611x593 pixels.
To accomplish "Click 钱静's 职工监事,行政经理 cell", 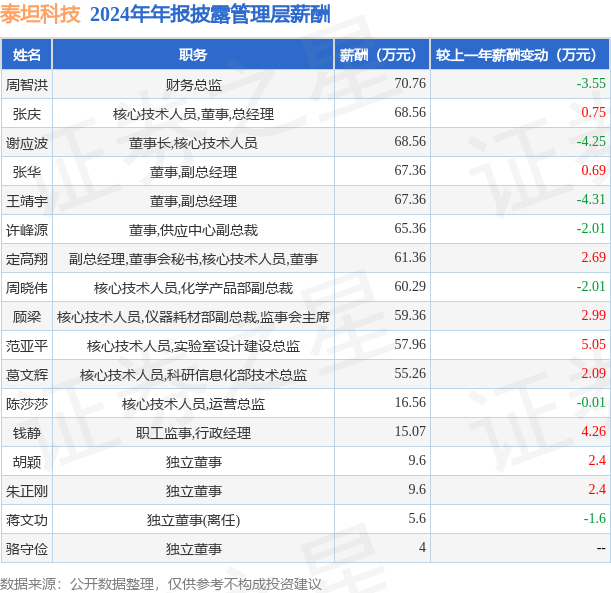I will click(x=193, y=433).
